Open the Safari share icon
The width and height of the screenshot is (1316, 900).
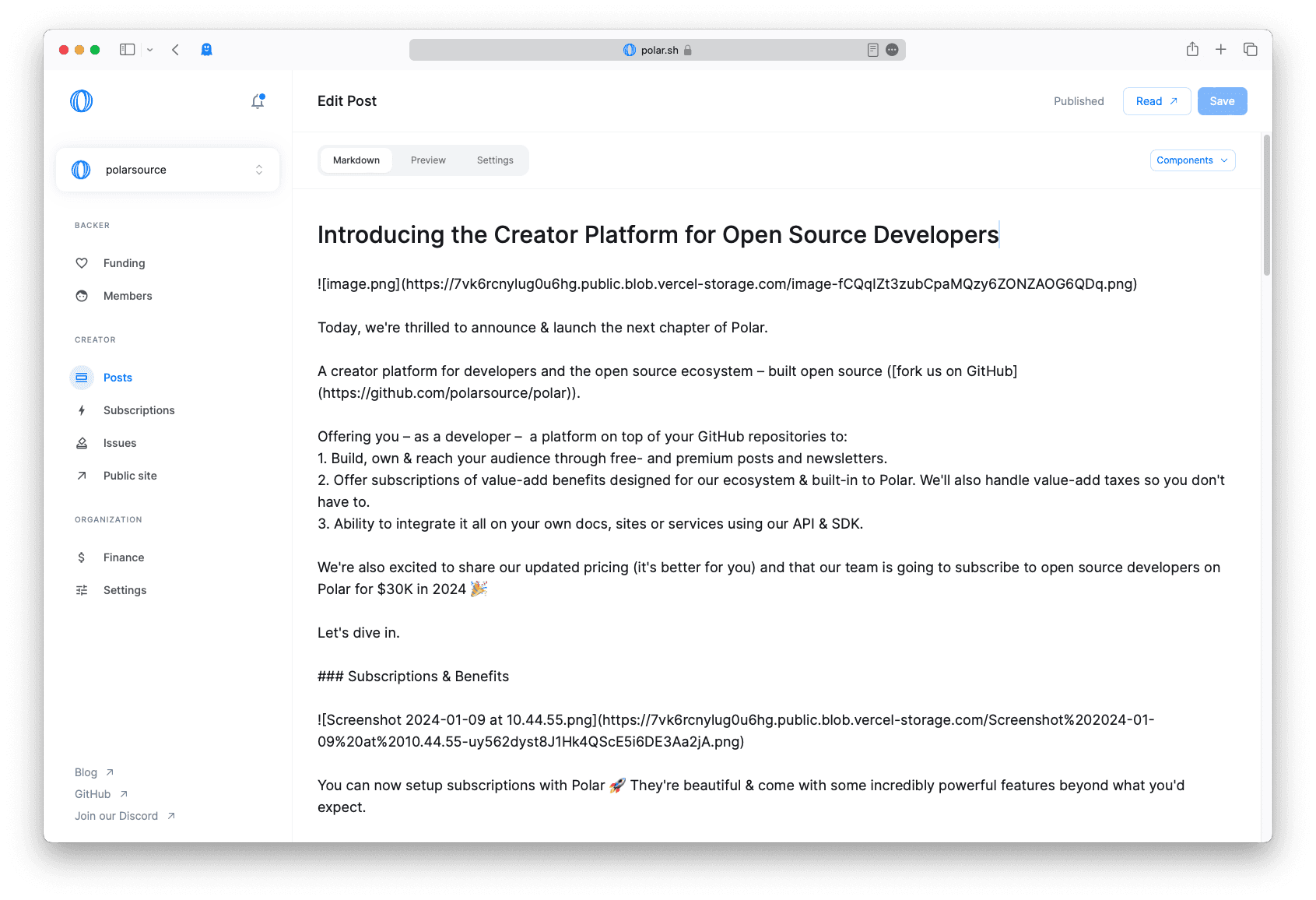[x=1192, y=49]
